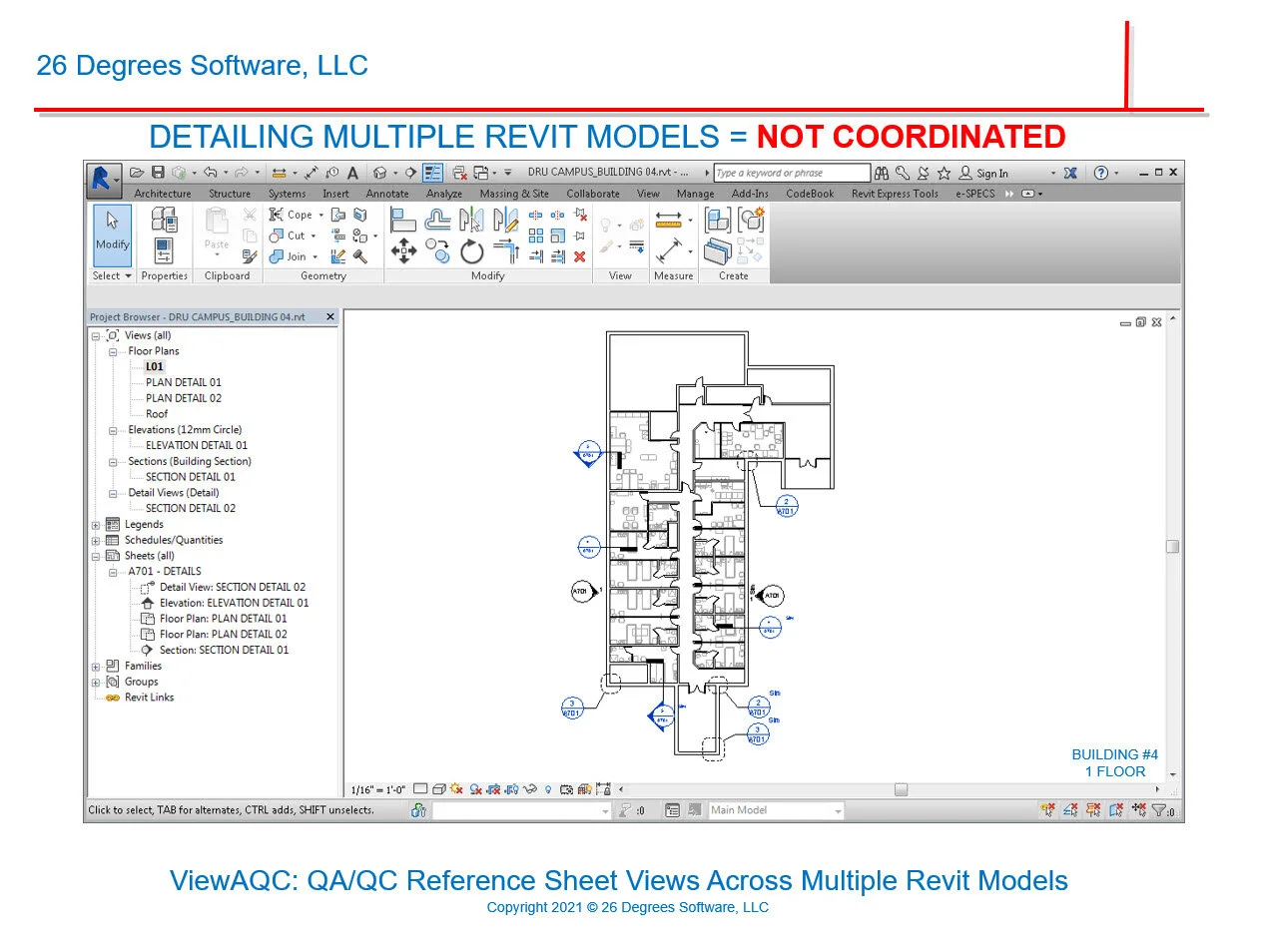The width and height of the screenshot is (1270, 952).
Task: Toggle Temporary Hide/Isolate glasses icon
Action: [x=530, y=789]
